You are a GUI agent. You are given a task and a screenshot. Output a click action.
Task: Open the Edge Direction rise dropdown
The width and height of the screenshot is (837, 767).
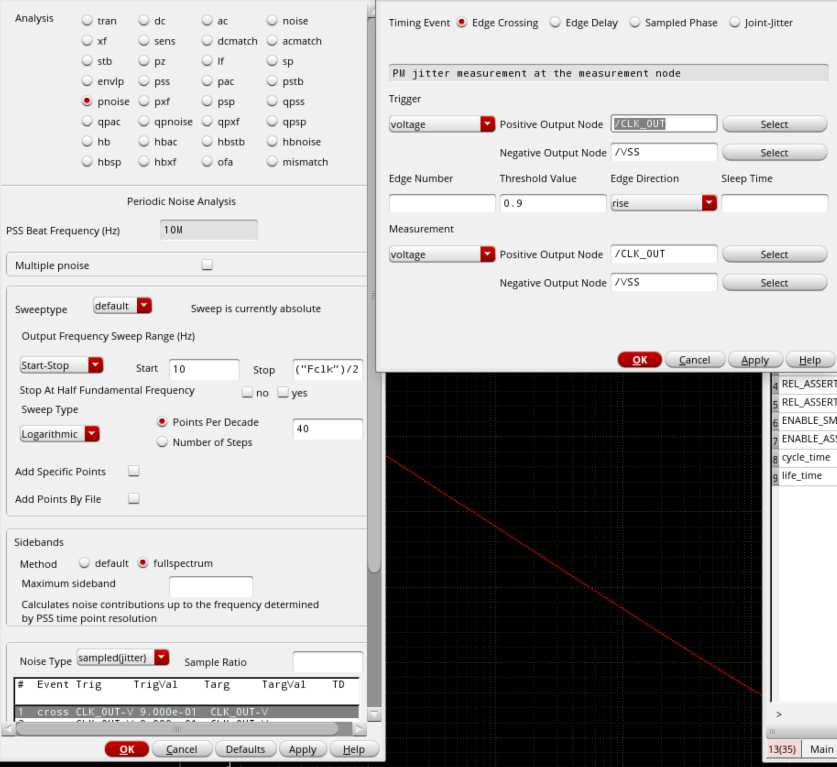(x=663, y=203)
